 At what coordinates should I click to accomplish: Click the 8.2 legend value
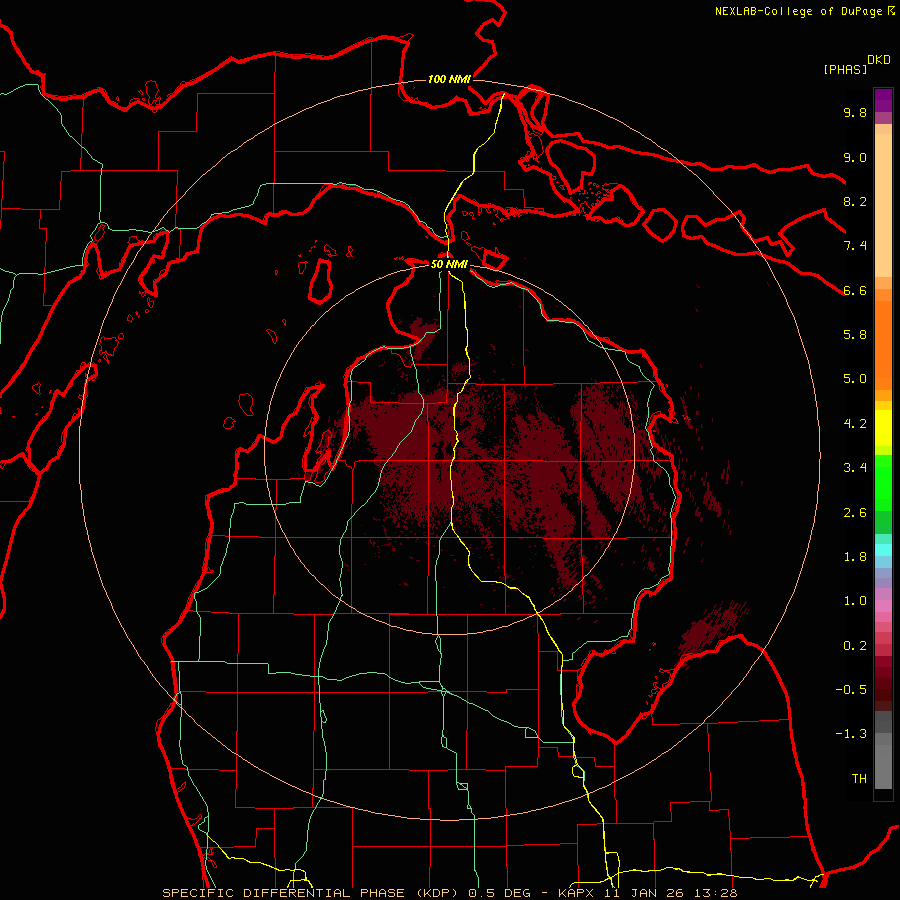coord(855,201)
